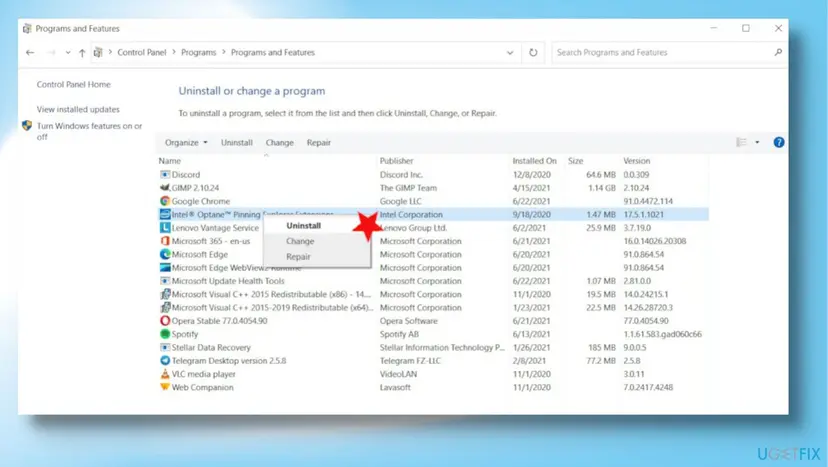Click the search magnifier icon

pos(778,52)
